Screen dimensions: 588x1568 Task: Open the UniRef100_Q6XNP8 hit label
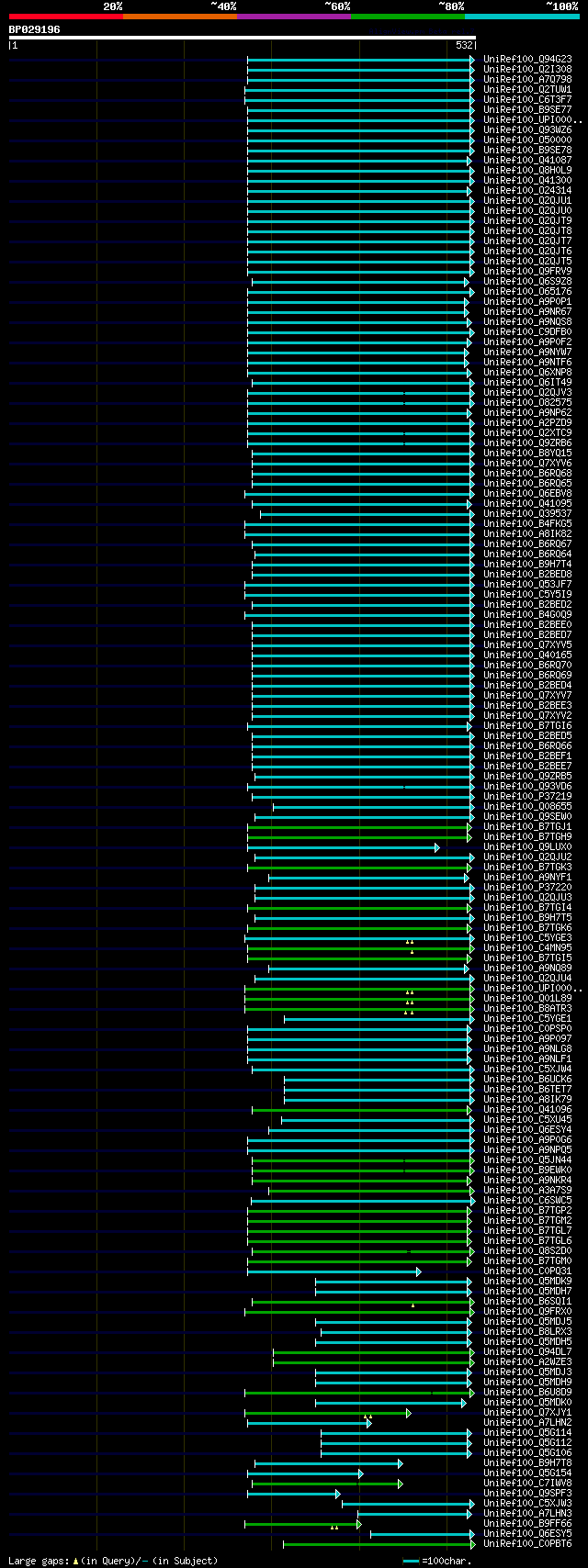[527, 372]
